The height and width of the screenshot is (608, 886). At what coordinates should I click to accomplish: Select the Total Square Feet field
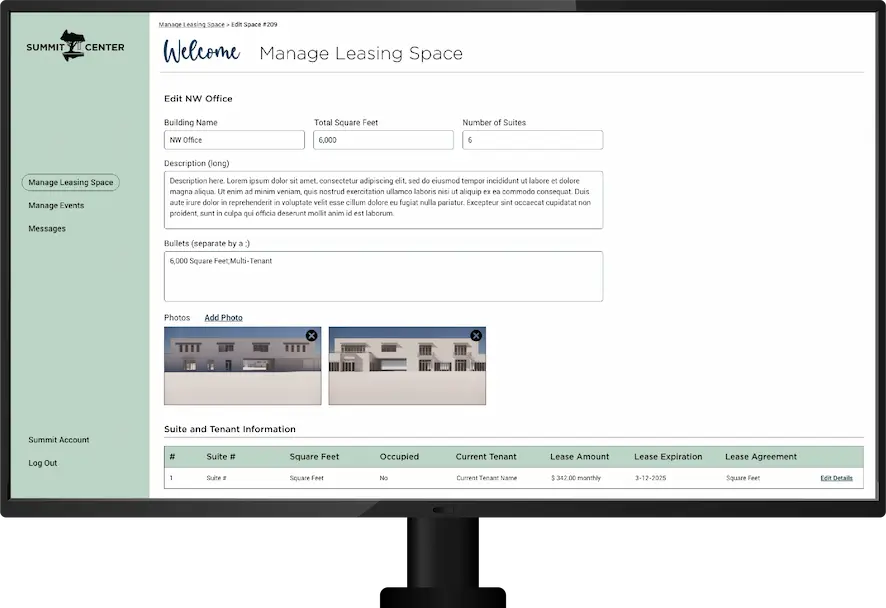point(383,139)
